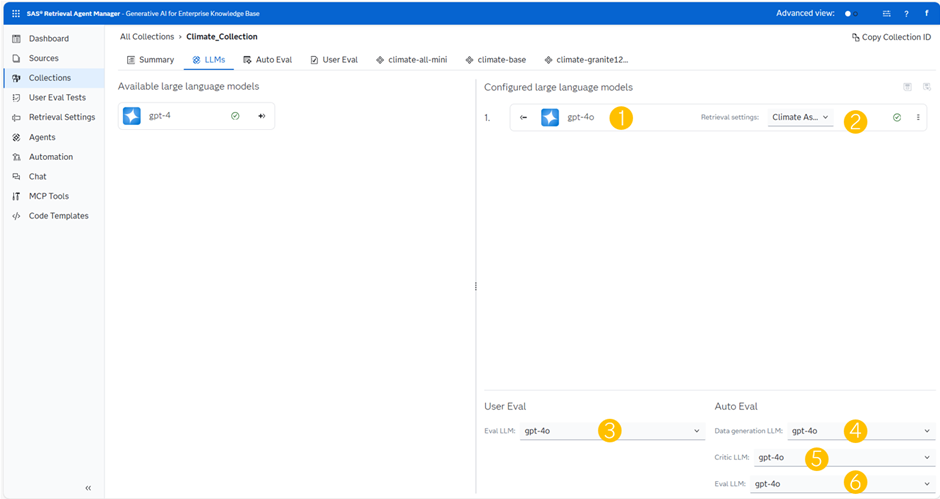Click the gpt-4o configured model name

pyautogui.click(x=580, y=118)
